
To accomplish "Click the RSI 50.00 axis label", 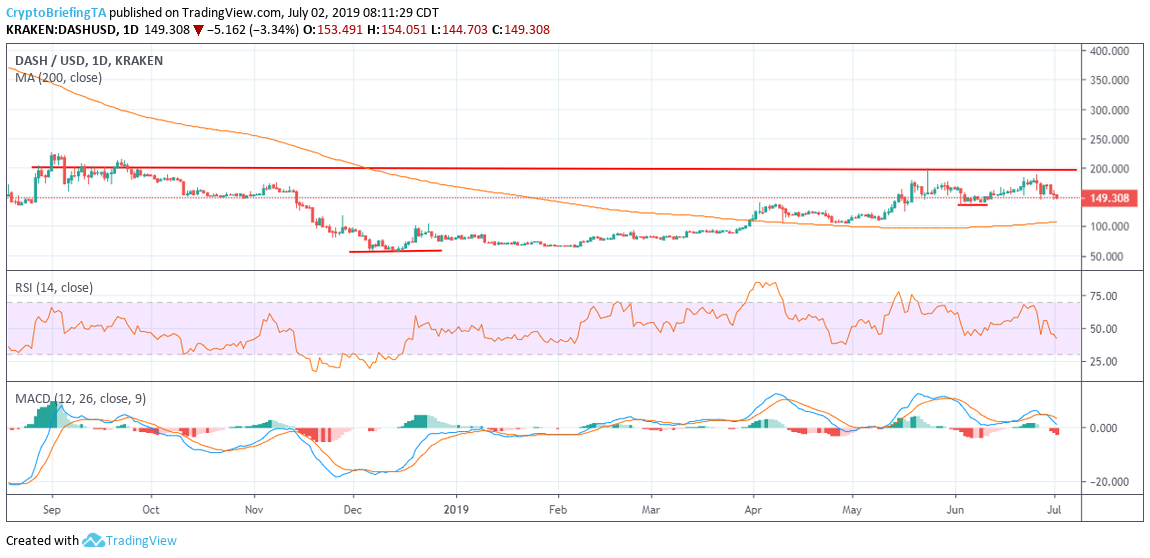I will pyautogui.click(x=1105, y=328).
